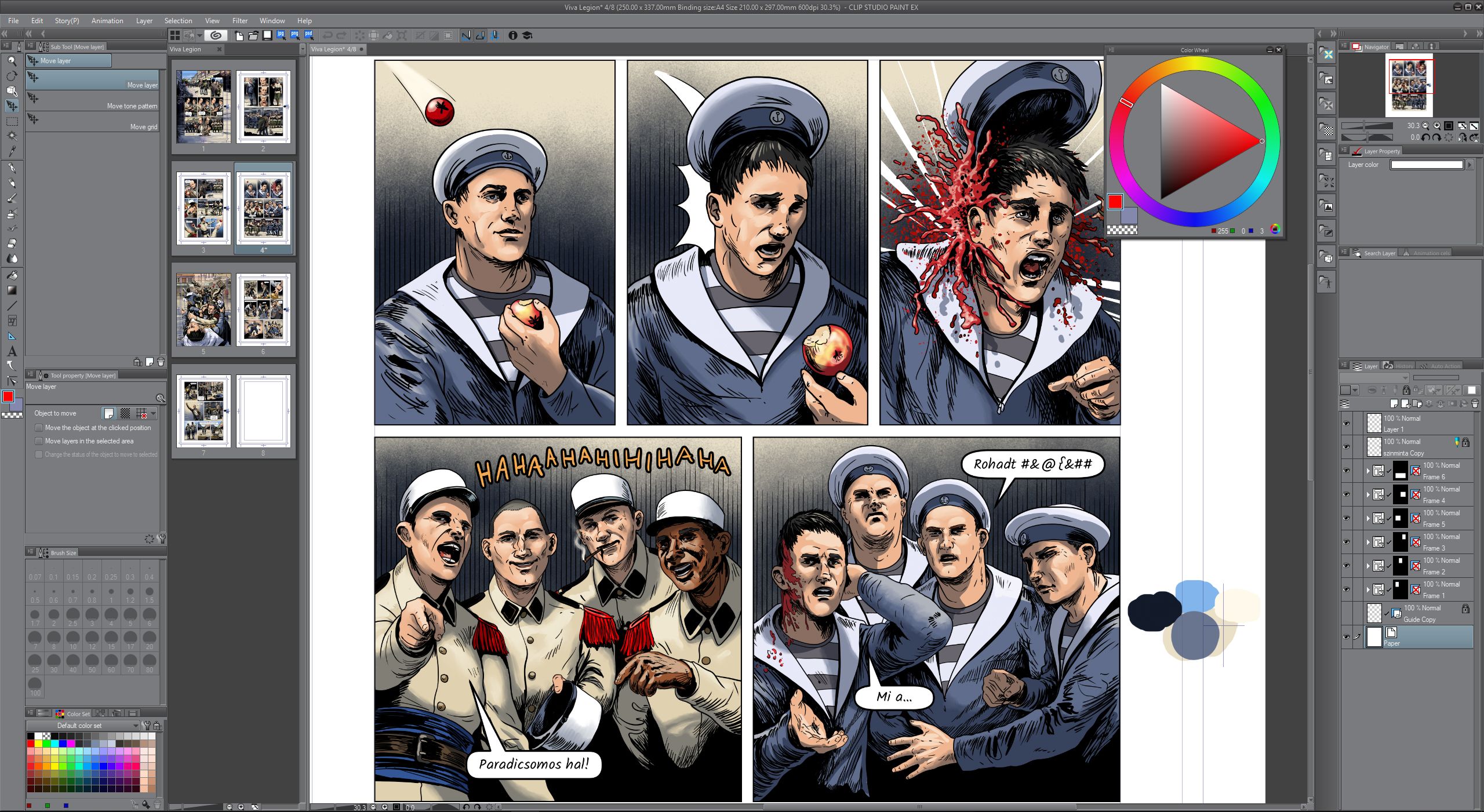This screenshot has height=812, width=1484.
Task: Open the Story(P) menu
Action: [x=67, y=20]
